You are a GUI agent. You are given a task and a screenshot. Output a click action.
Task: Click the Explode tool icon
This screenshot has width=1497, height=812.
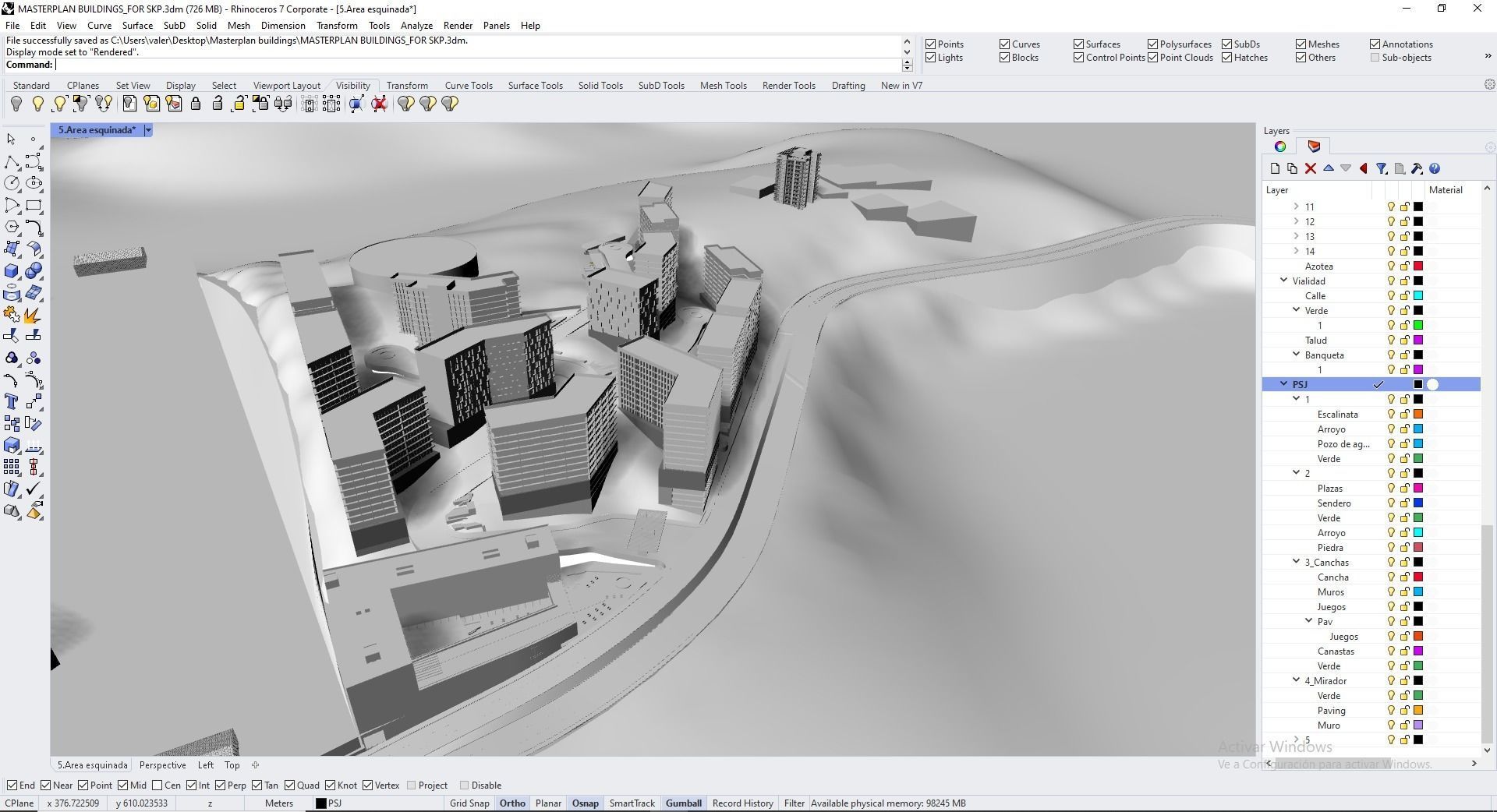point(34,315)
